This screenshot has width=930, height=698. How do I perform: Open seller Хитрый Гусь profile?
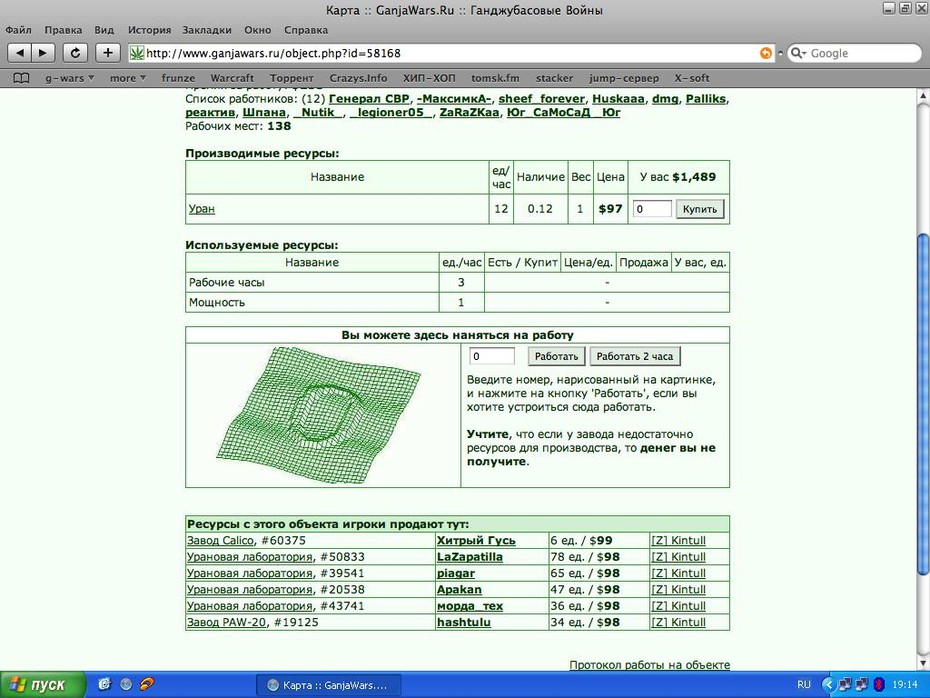click(476, 540)
